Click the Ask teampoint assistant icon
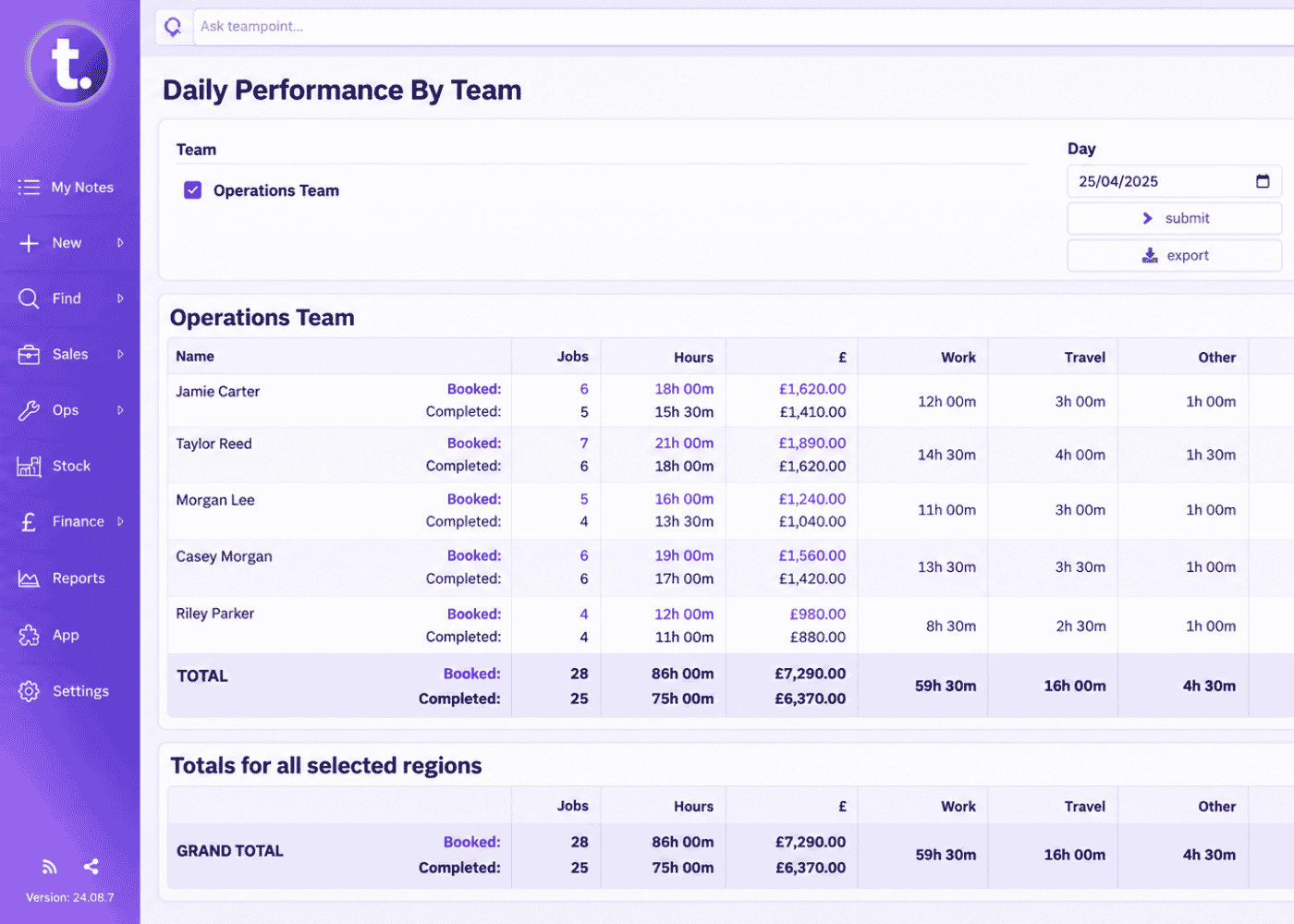 coord(173,27)
